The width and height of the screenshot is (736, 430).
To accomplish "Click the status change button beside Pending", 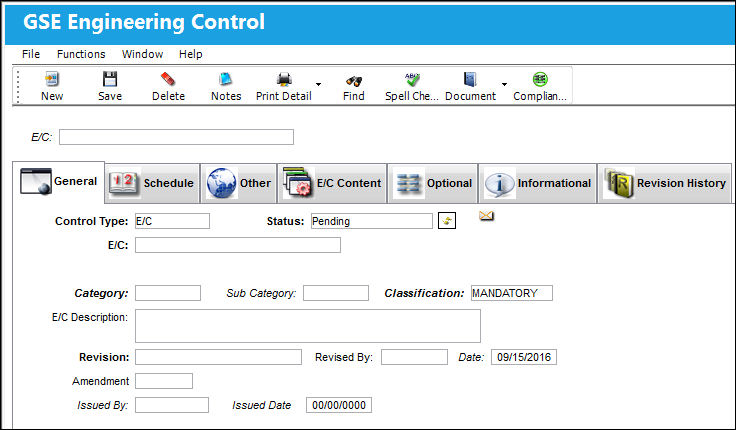I will point(447,221).
